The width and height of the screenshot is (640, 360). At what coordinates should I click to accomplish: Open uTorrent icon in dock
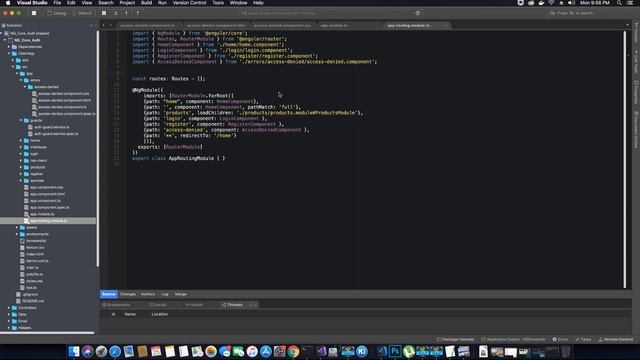click(409, 351)
